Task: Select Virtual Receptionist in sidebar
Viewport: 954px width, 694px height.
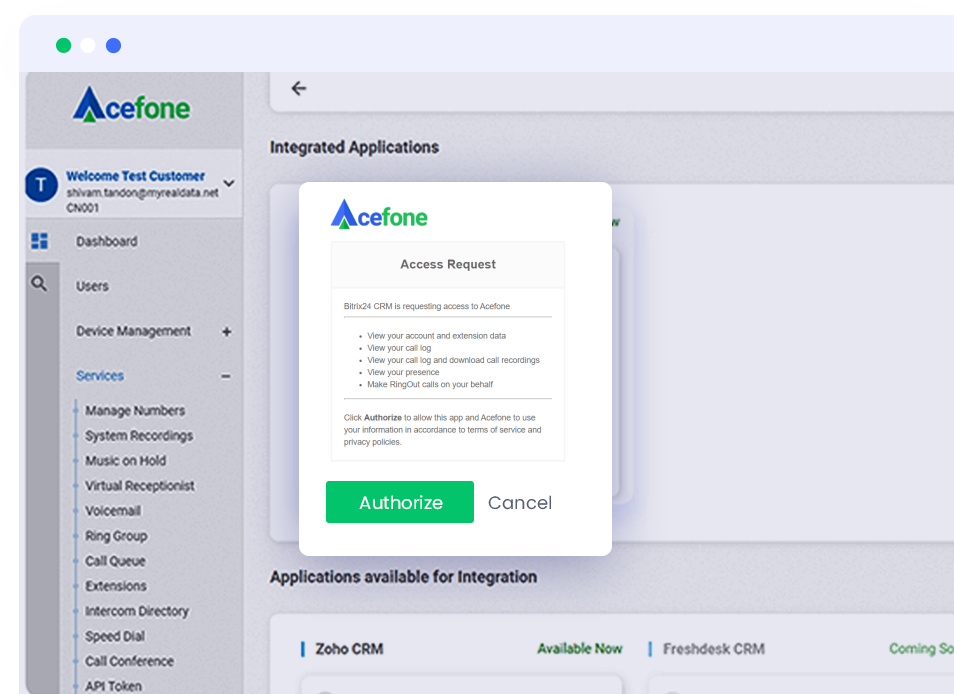Action: point(140,486)
